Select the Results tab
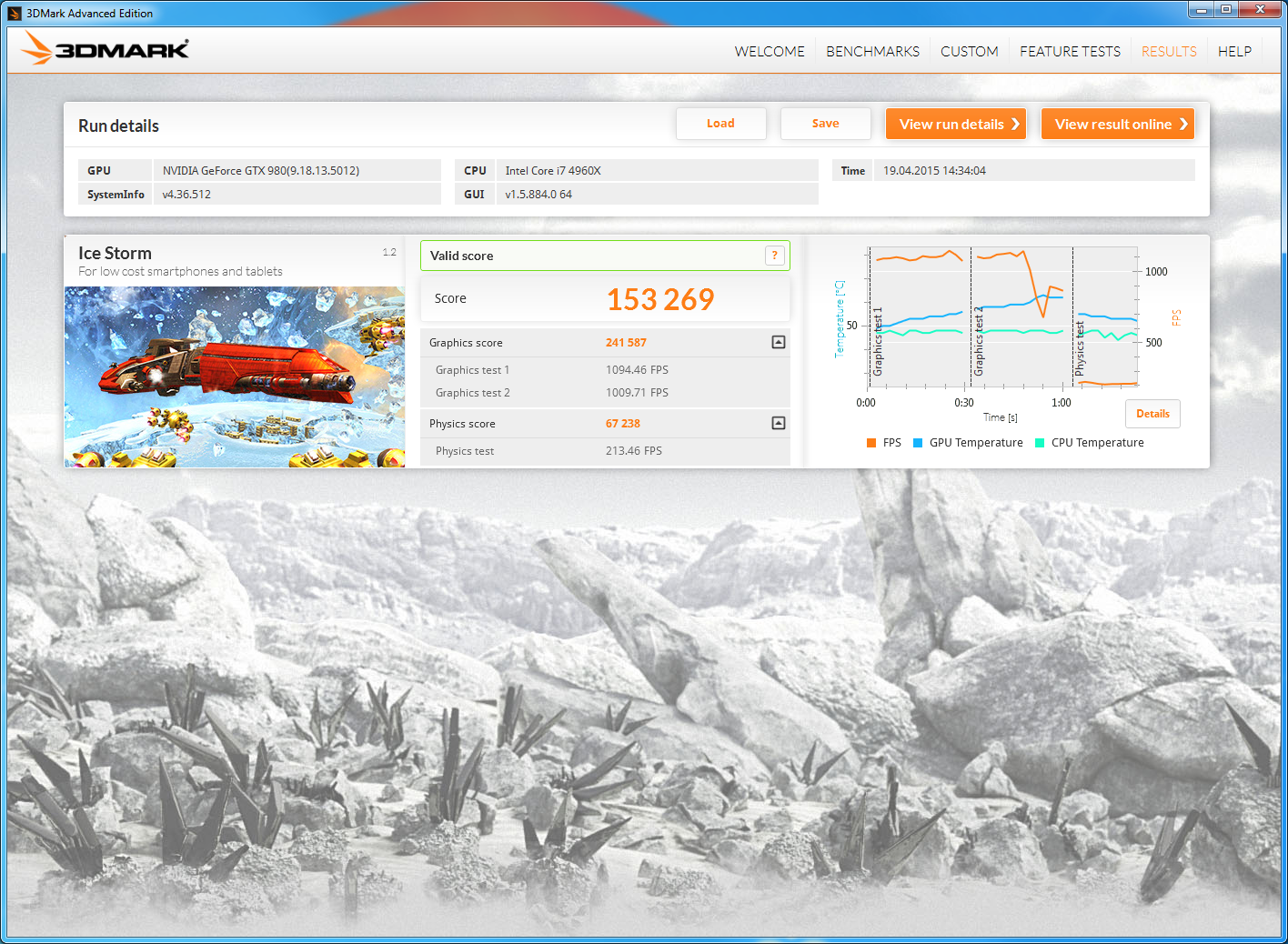 (1169, 52)
